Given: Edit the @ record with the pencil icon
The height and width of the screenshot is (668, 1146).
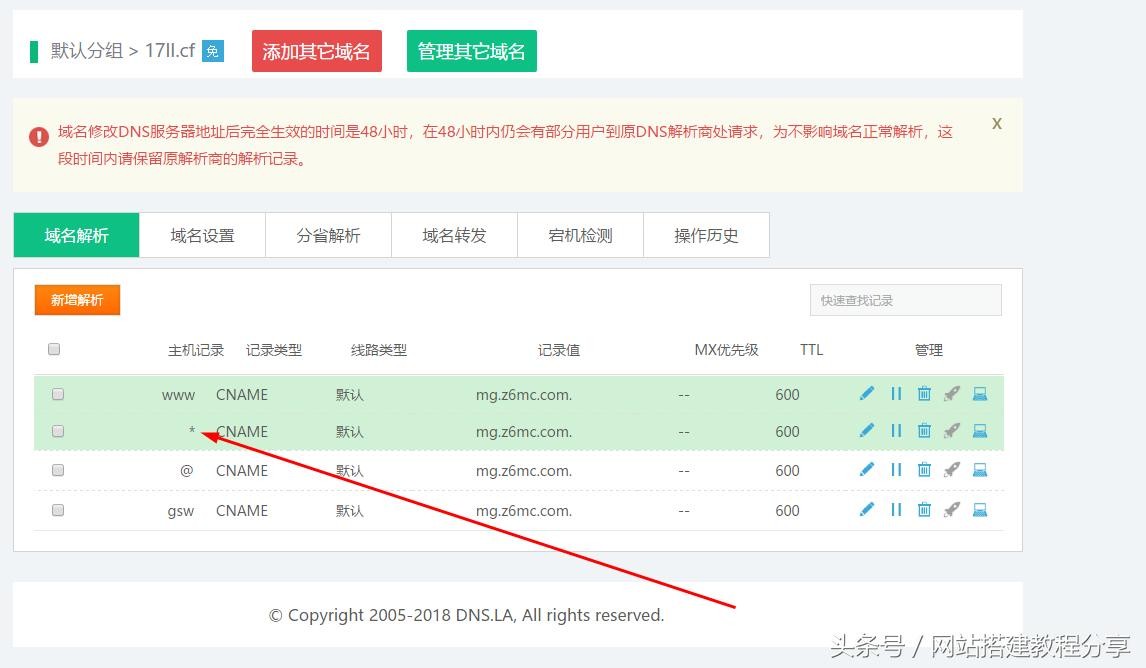Looking at the screenshot, I should (867, 470).
